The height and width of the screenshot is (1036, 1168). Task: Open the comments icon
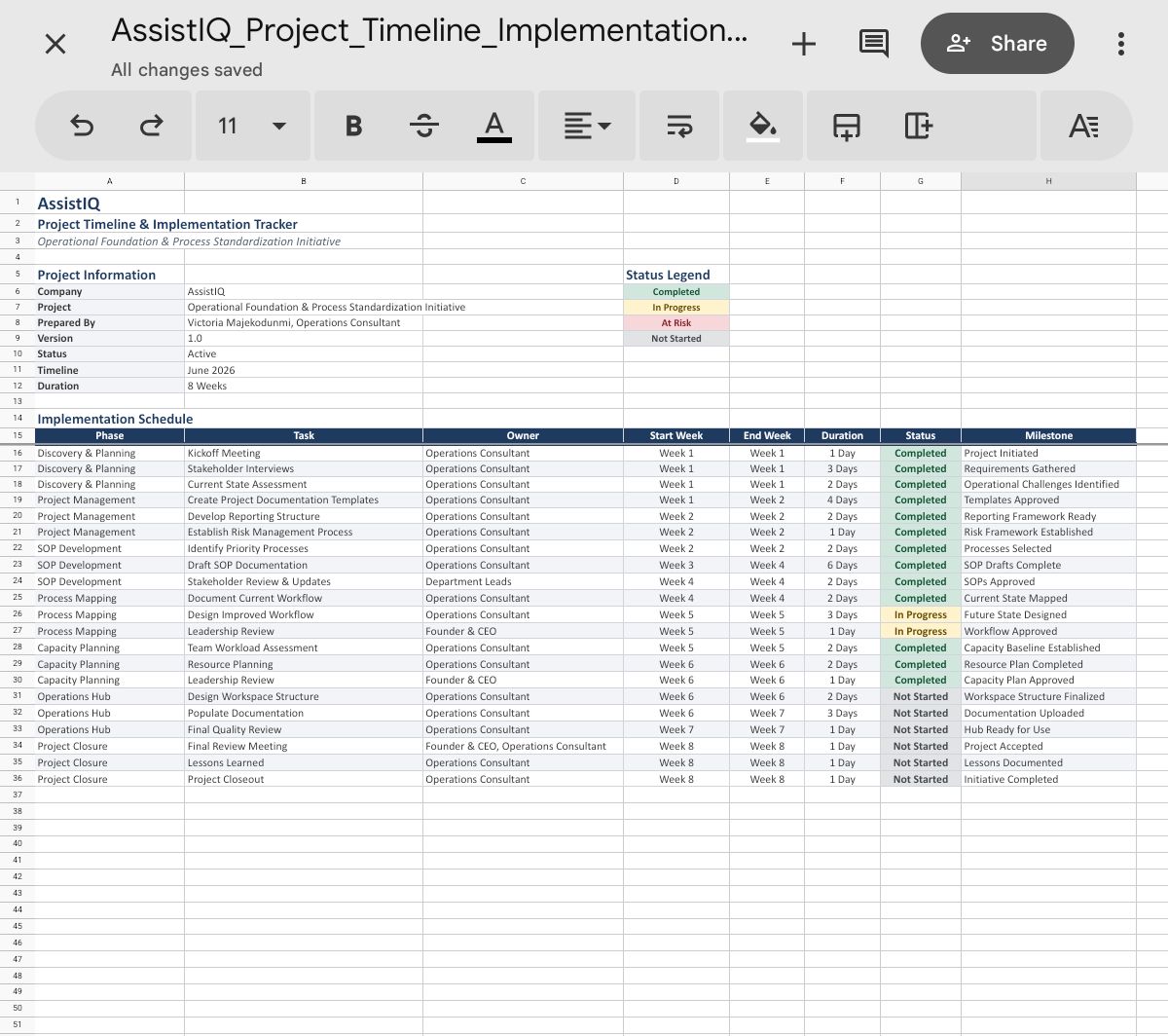click(874, 44)
